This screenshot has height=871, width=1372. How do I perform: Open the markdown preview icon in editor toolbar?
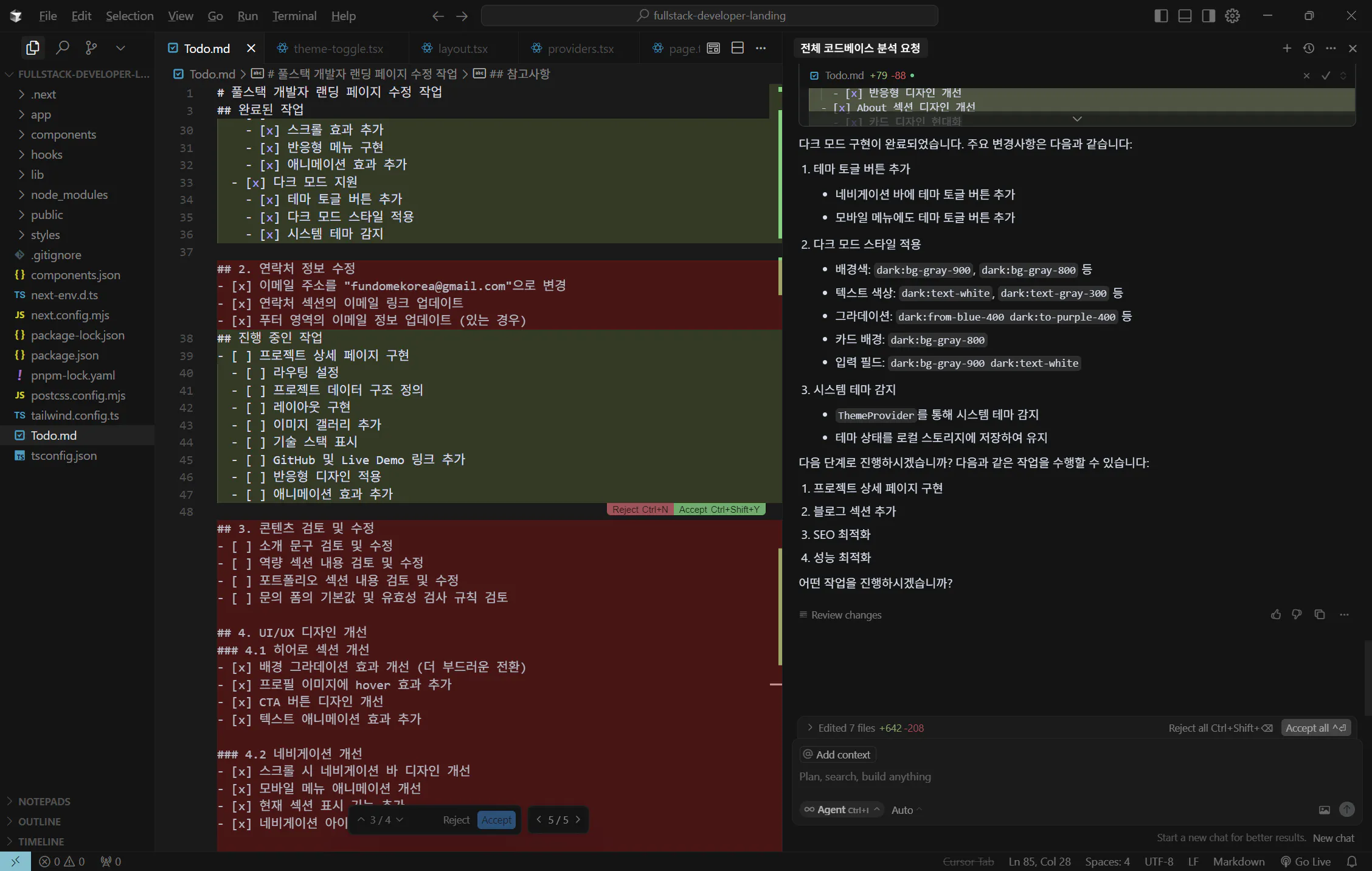tap(713, 48)
